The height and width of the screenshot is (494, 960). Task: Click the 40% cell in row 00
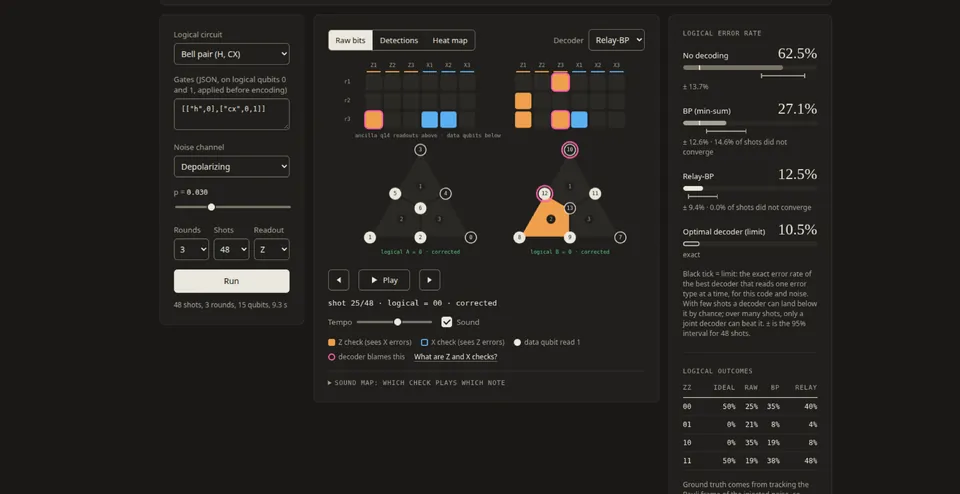(809, 406)
